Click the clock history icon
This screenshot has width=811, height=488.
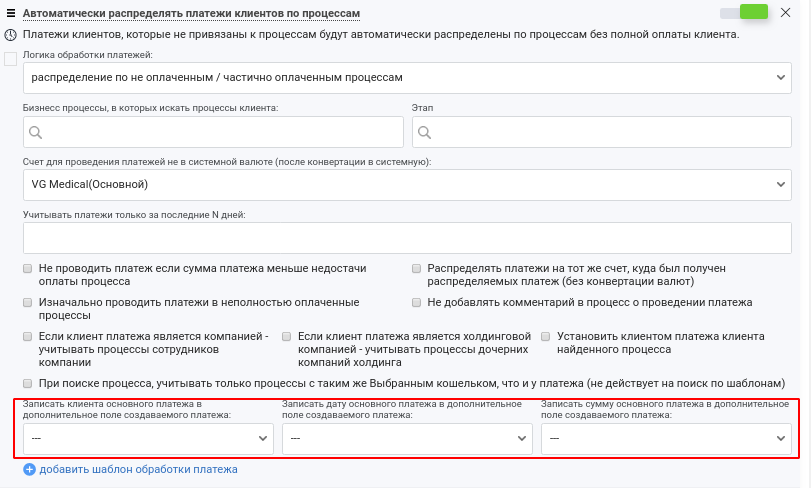pyautogui.click(x=10, y=35)
